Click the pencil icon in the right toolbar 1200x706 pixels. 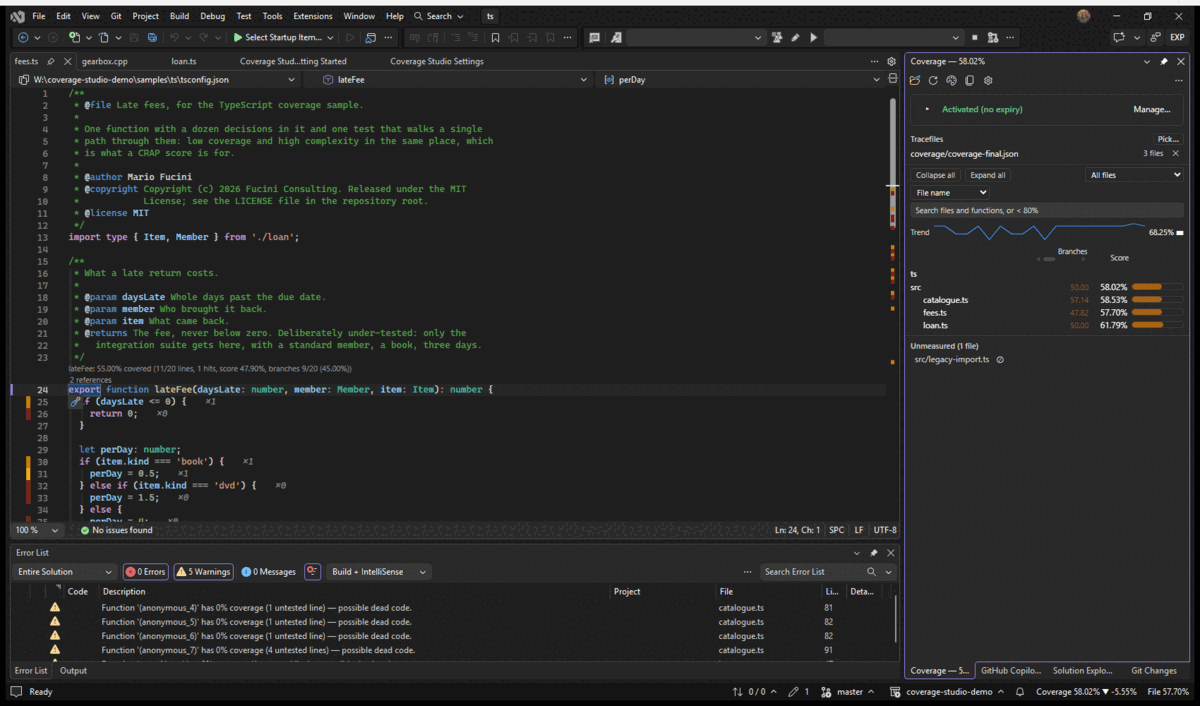pyautogui.click(x=795, y=38)
